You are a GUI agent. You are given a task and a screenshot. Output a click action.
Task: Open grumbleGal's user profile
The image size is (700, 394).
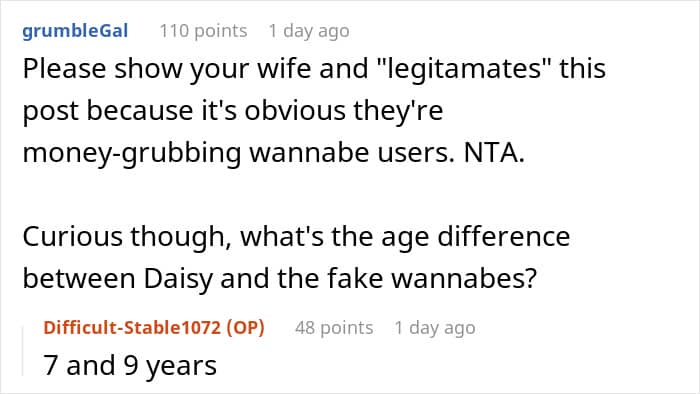point(75,31)
